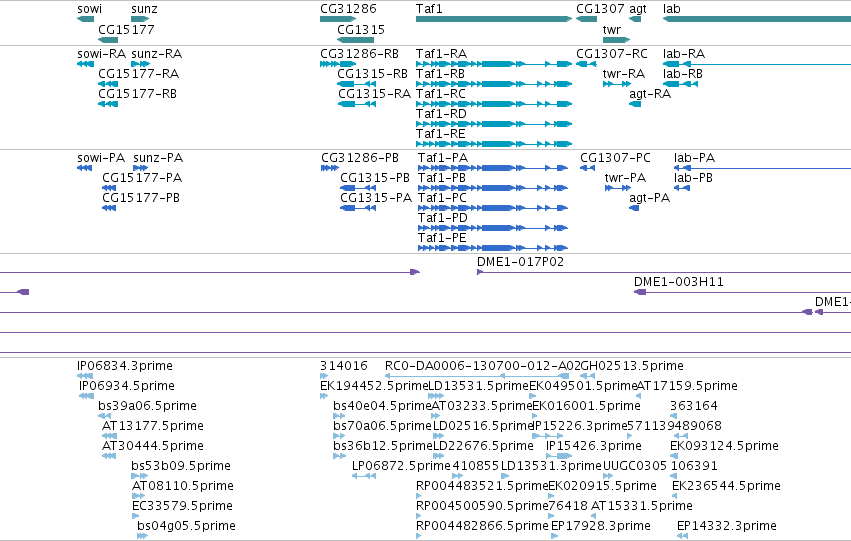Select transcript 'twr-RA'

click(624, 74)
